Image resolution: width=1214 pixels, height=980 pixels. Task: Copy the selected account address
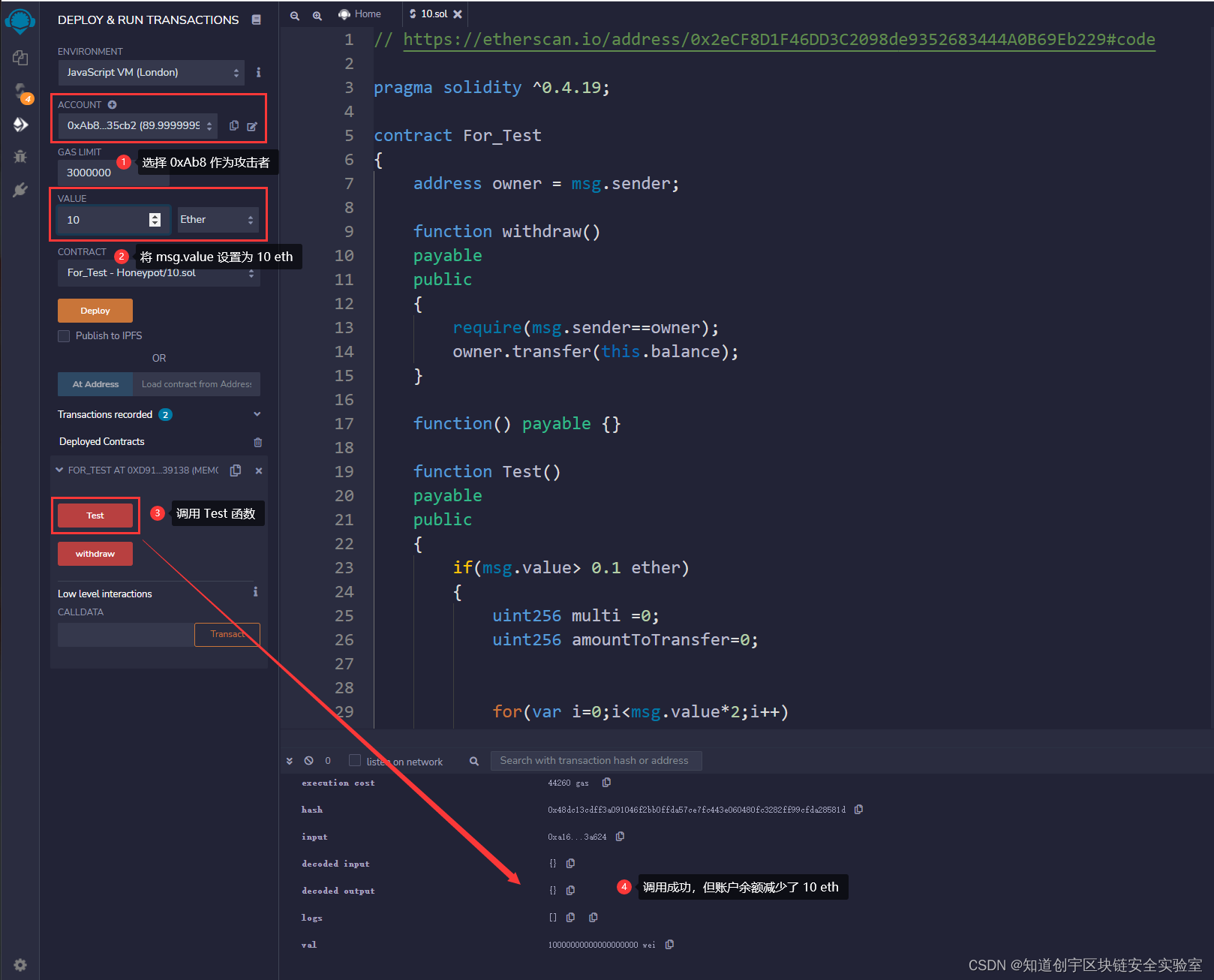click(234, 126)
